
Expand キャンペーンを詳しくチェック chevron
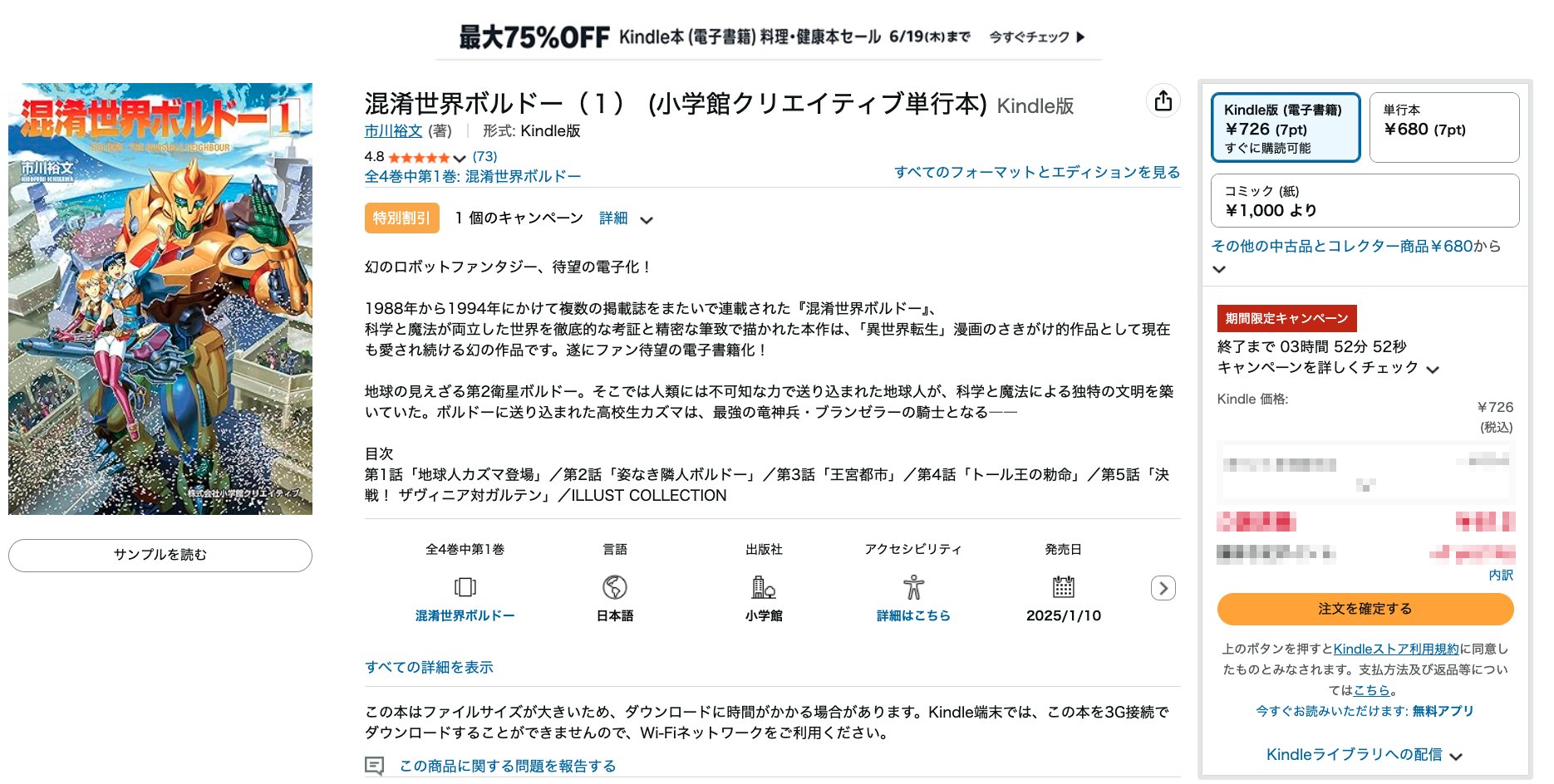point(1433,370)
